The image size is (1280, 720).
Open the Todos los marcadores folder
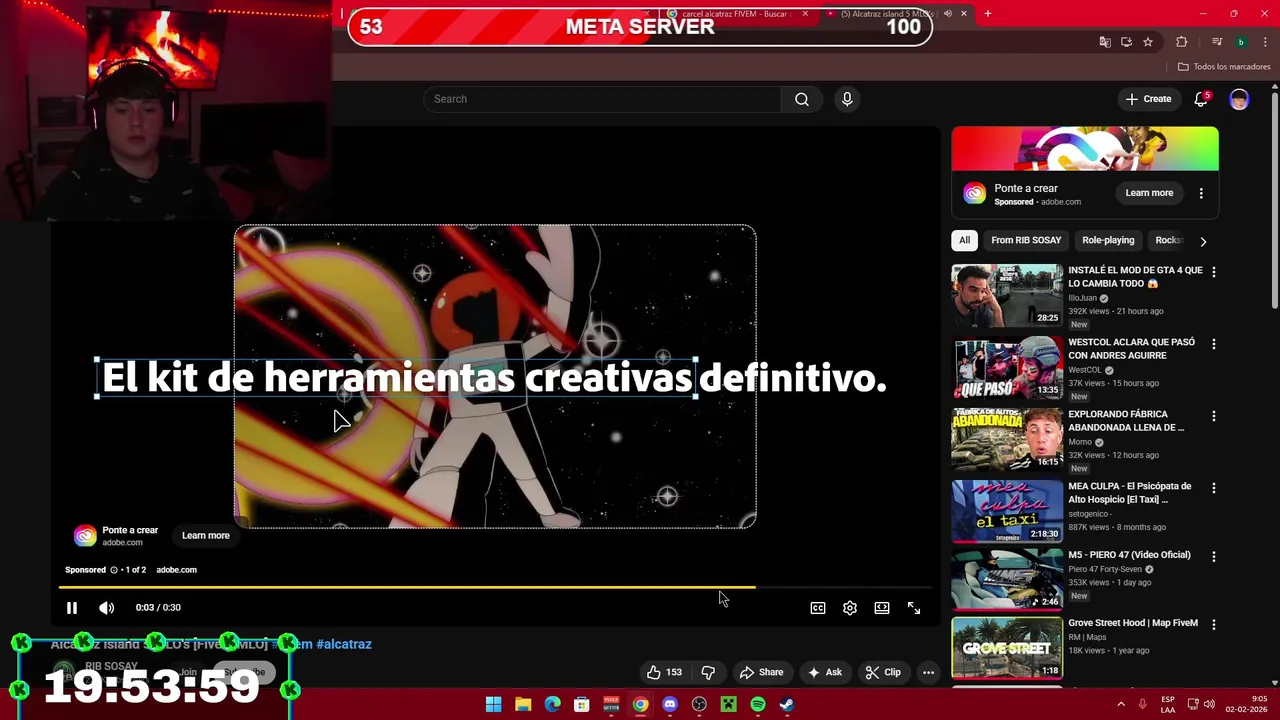[1224, 67]
